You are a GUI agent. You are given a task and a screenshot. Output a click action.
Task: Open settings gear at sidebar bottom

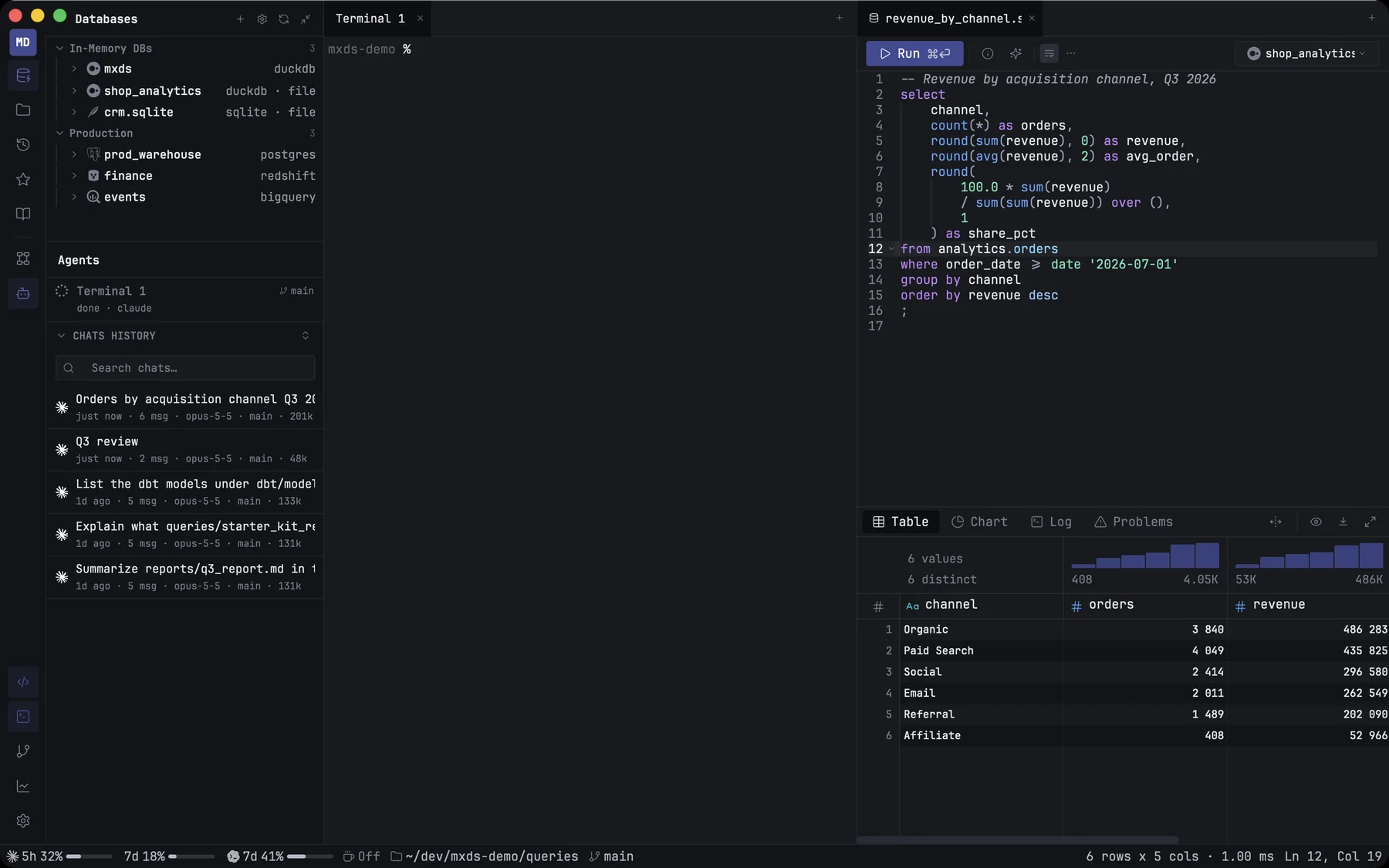pyautogui.click(x=23, y=821)
